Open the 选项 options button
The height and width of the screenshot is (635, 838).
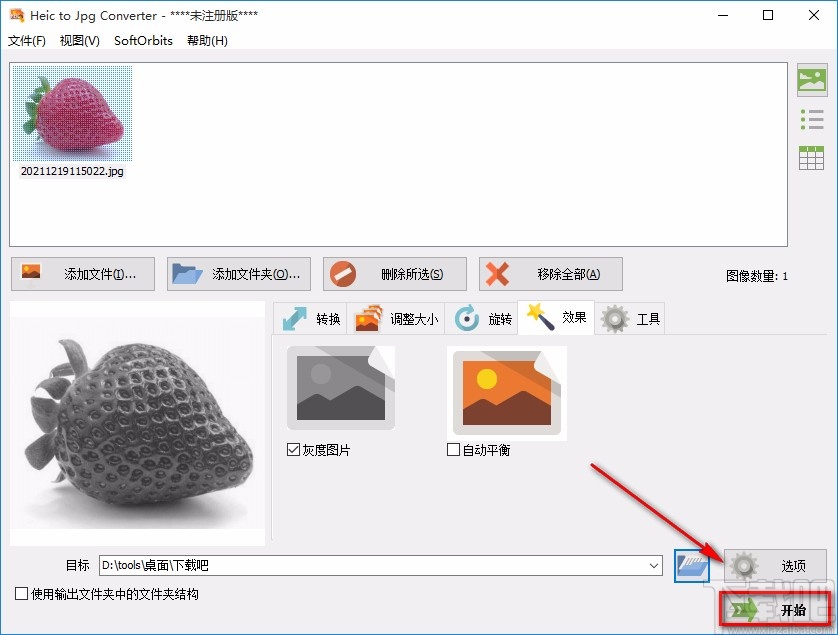(x=775, y=565)
